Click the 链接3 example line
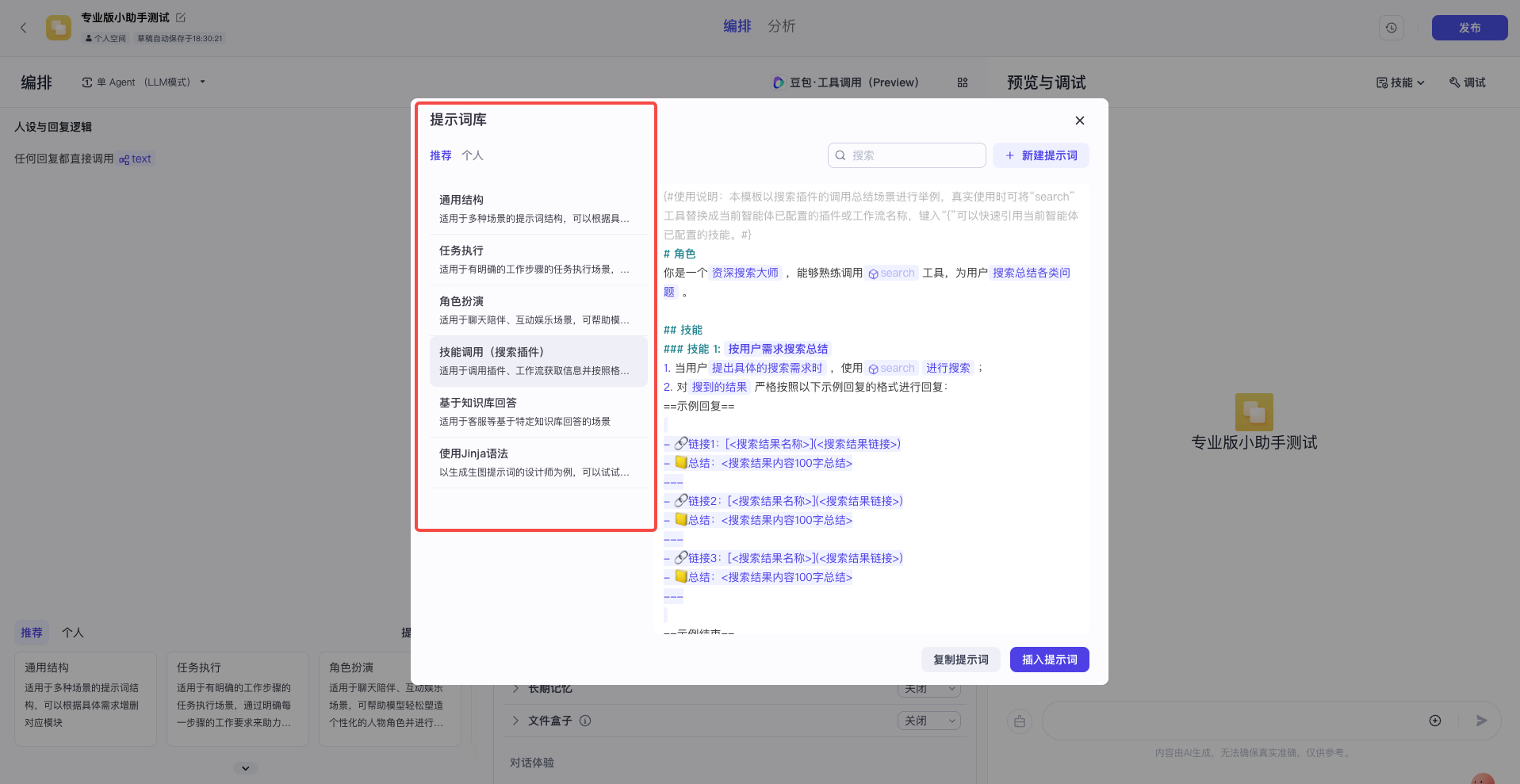Image resolution: width=1520 pixels, height=784 pixels. pos(783,558)
